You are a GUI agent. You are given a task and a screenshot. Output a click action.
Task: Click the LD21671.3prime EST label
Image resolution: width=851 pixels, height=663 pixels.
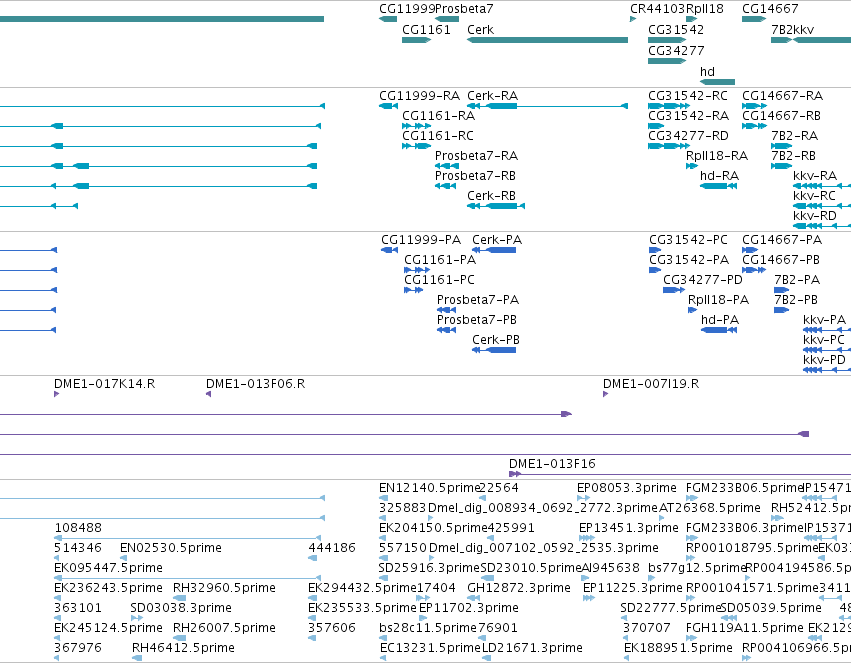point(532,648)
